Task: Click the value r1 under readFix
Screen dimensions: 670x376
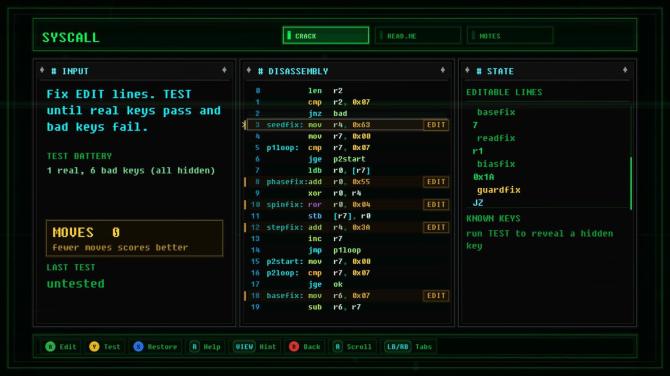Action: point(478,151)
